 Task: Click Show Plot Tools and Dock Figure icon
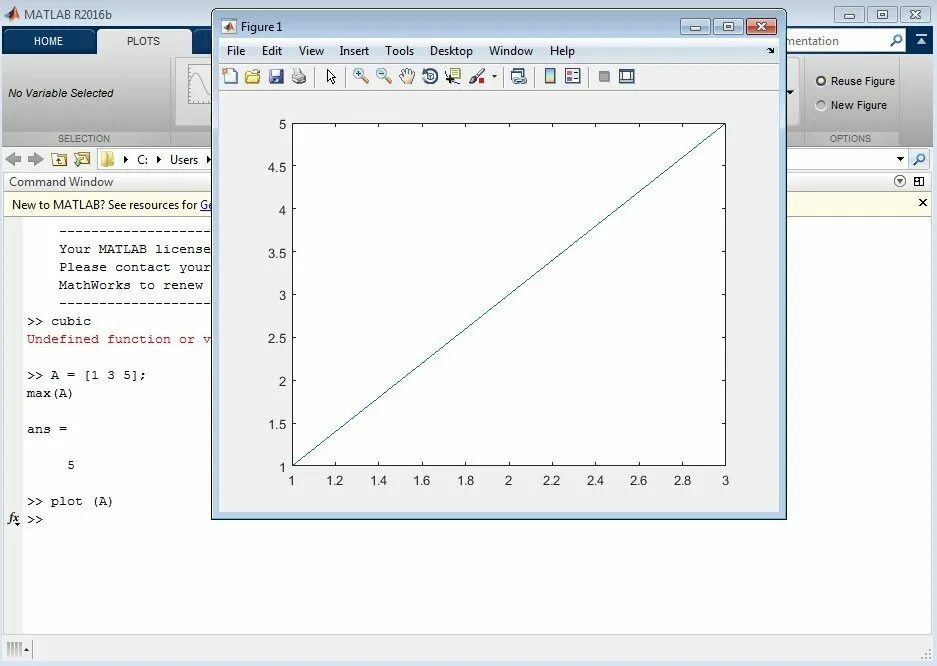(x=626, y=76)
